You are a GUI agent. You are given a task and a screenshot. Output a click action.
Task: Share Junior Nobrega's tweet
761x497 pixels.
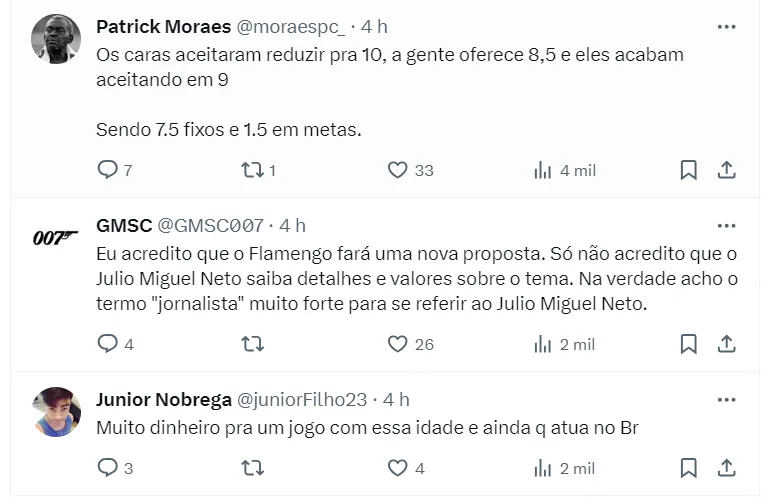[x=727, y=467]
